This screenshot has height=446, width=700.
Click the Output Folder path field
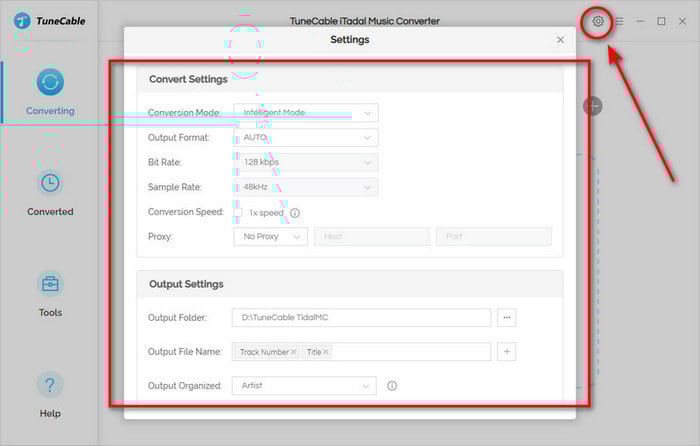coord(361,317)
